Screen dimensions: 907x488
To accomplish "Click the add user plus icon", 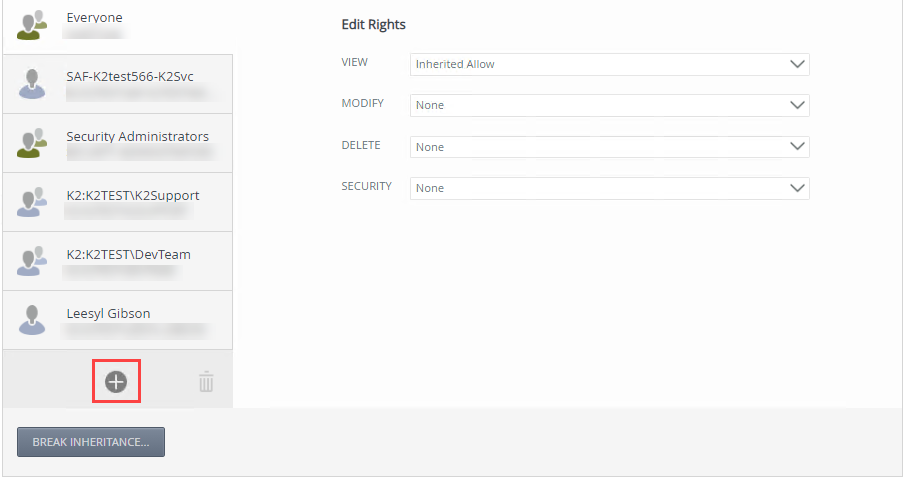I will coord(116,381).
